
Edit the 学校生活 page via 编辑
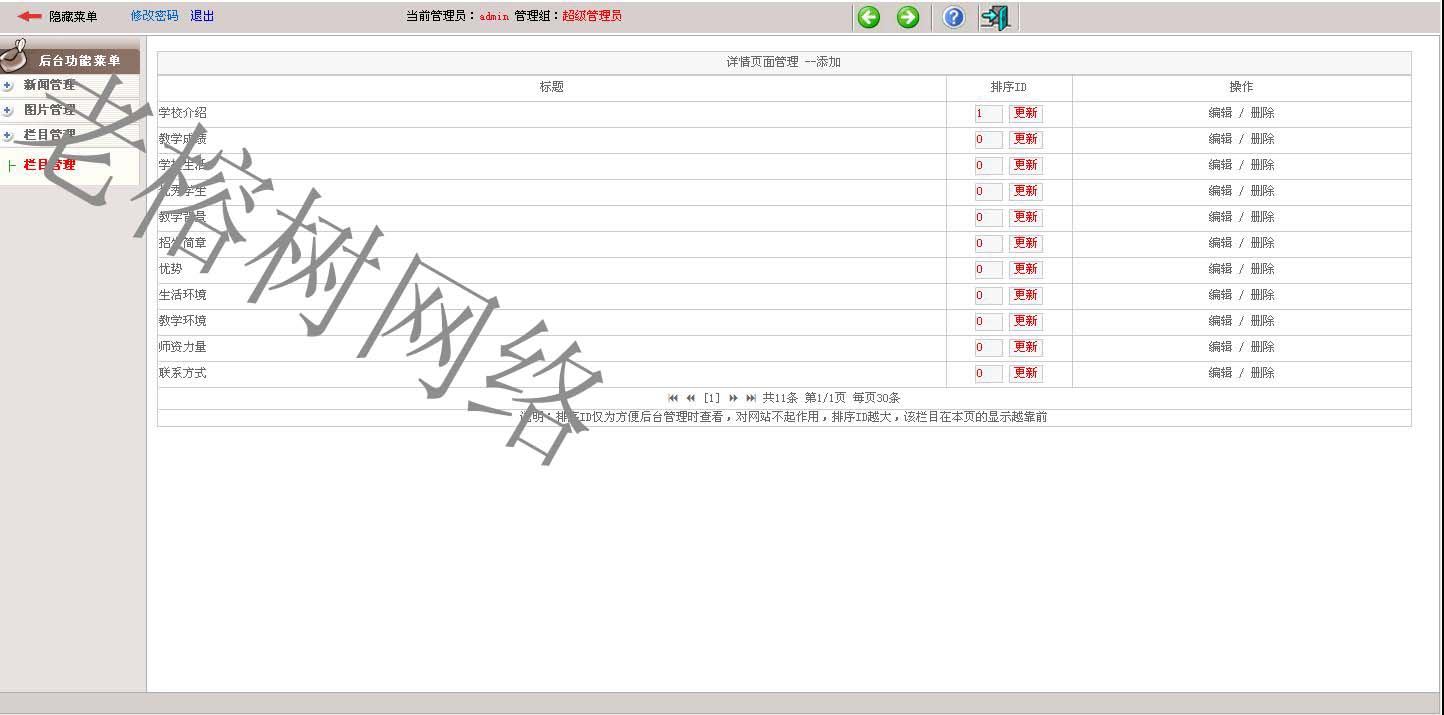1220,165
